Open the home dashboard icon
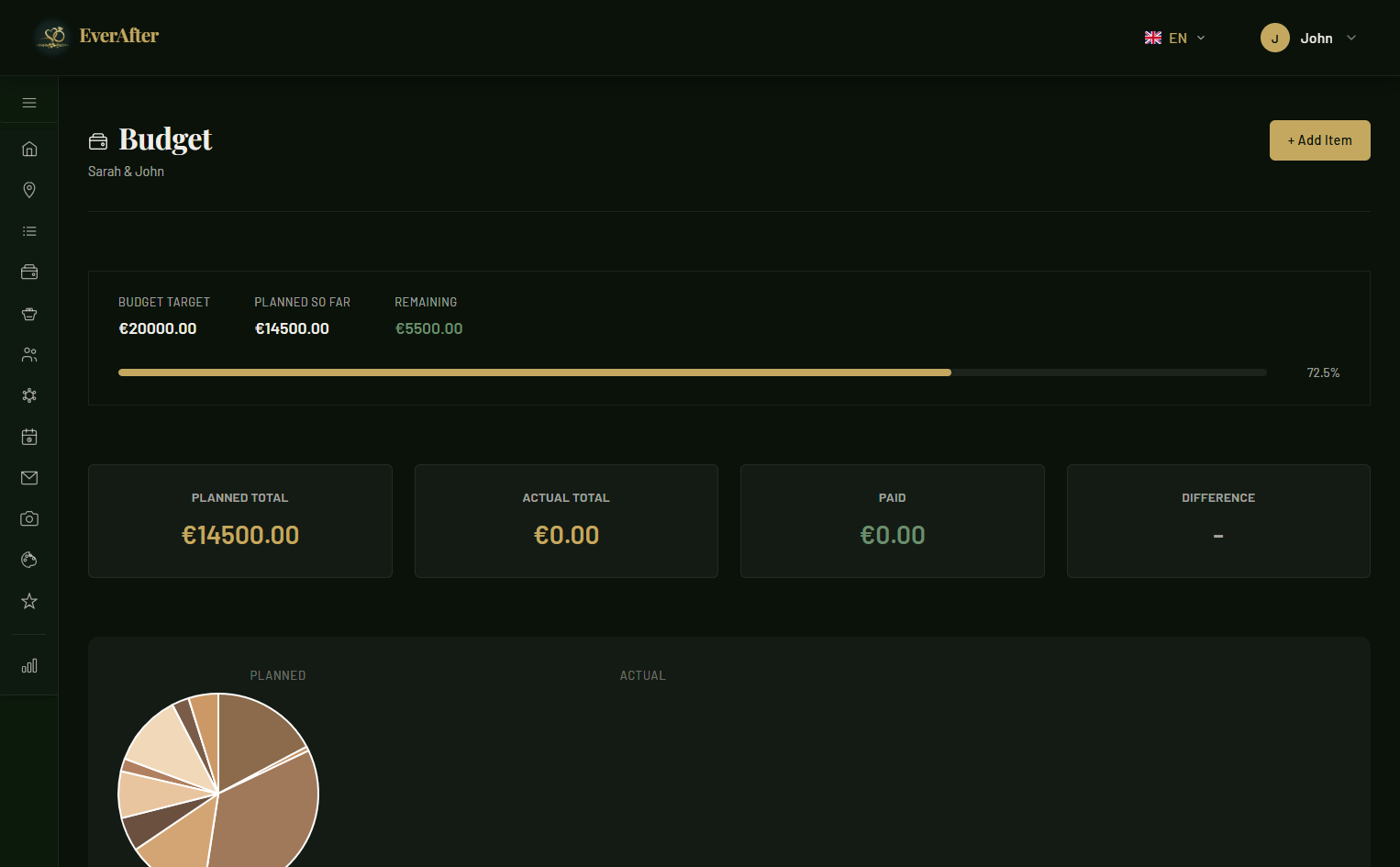 [29, 149]
